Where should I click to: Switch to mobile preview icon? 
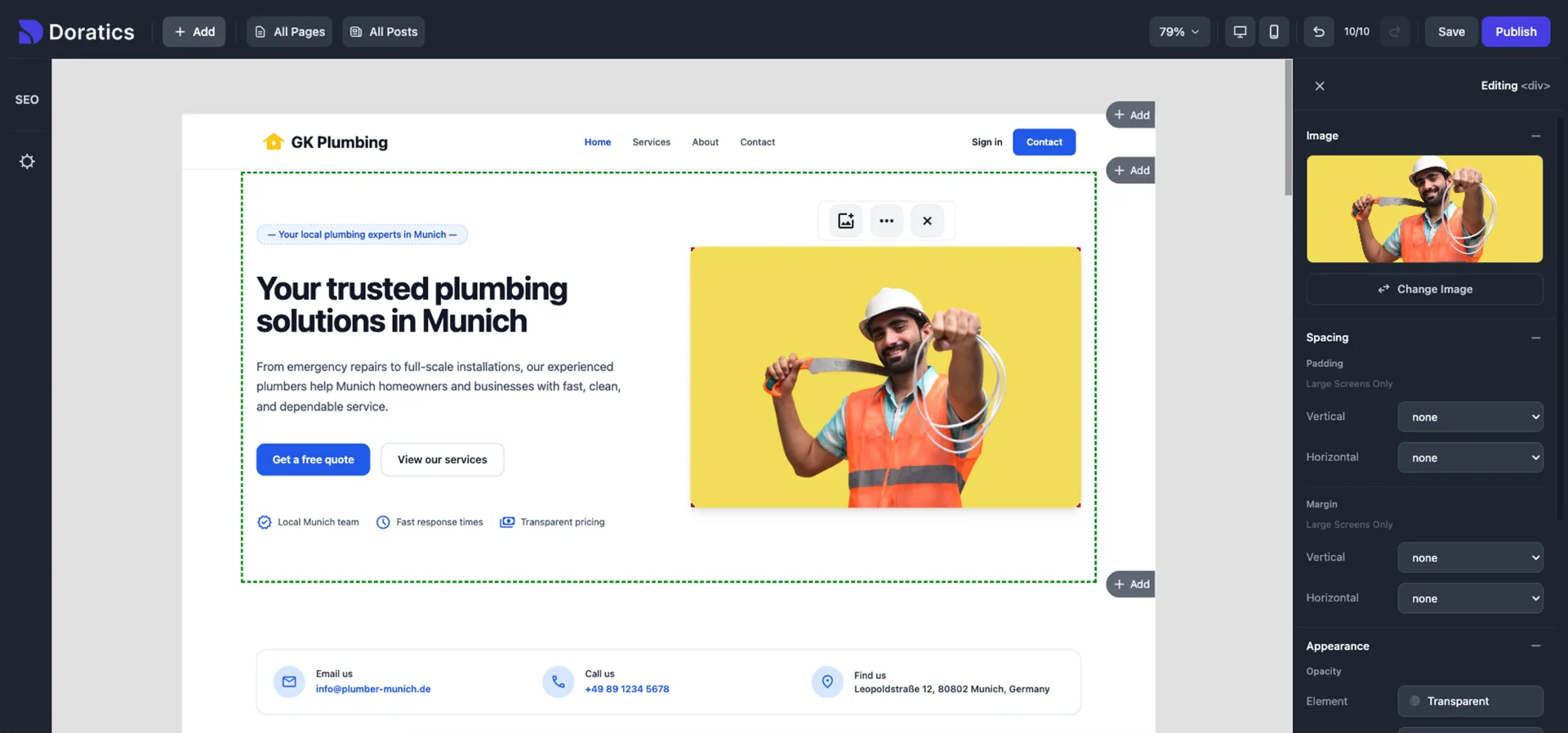tap(1273, 32)
